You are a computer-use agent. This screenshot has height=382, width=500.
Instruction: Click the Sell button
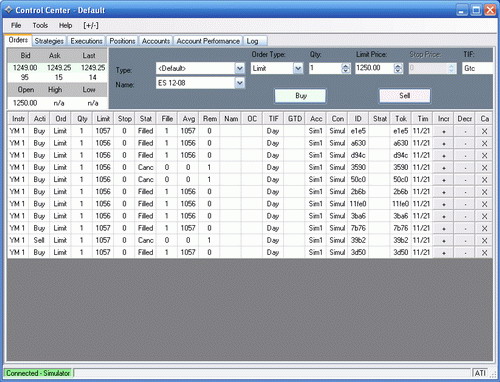coord(405,96)
